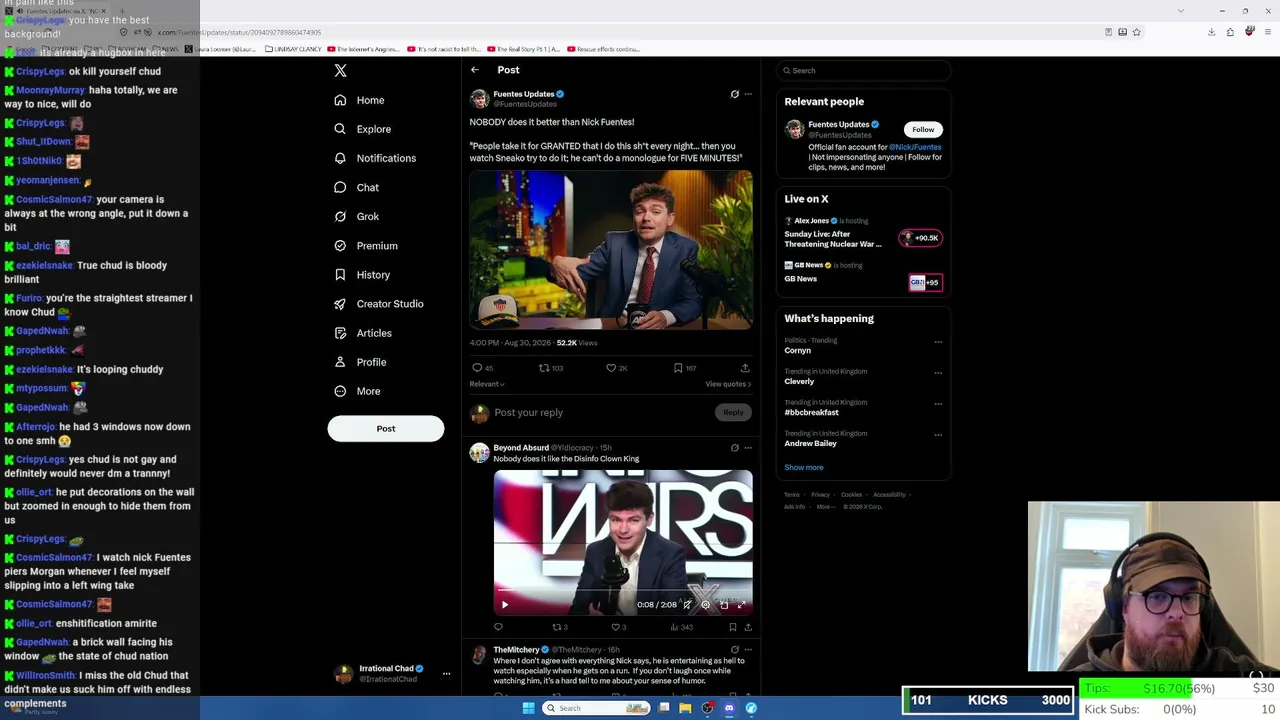Open Grok from the sidebar
The width and height of the screenshot is (1280, 720).
356,216
